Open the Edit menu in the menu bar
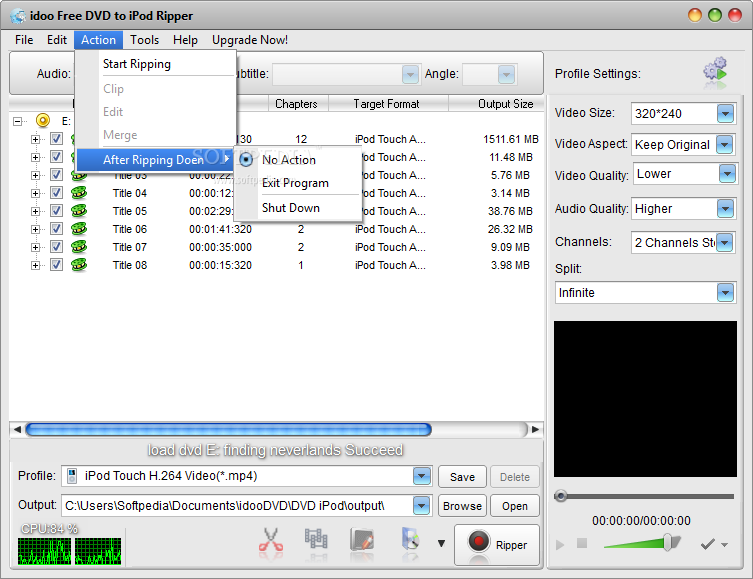The image size is (753, 579). click(x=57, y=40)
